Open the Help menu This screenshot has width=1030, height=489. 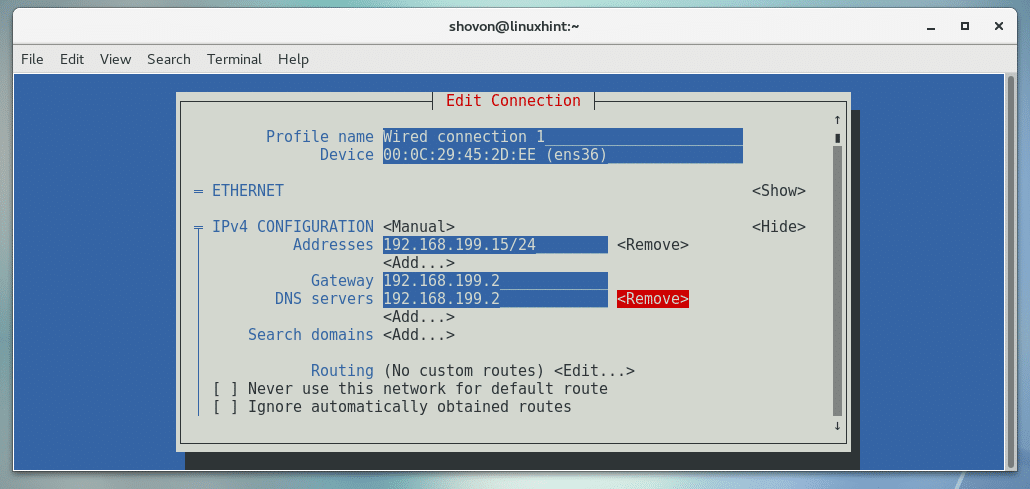tap(293, 59)
